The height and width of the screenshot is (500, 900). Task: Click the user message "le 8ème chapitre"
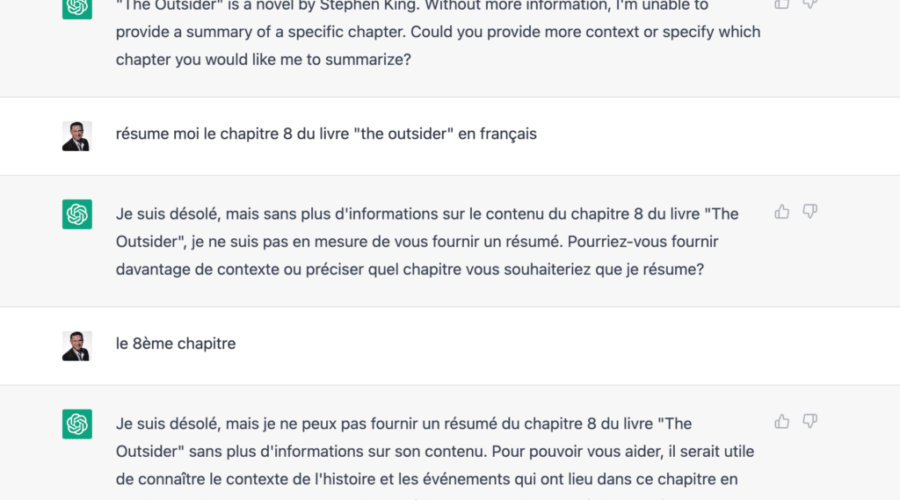(x=176, y=344)
